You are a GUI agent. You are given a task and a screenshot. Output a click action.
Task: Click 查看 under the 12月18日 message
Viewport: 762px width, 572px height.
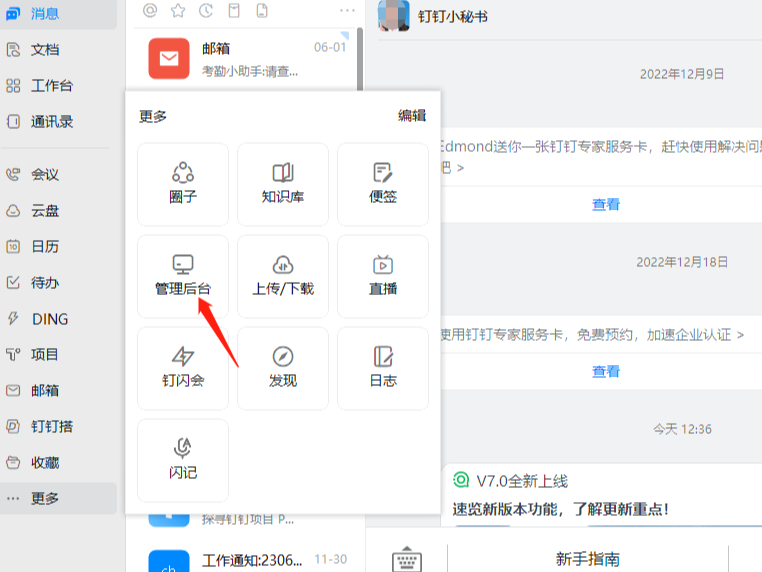click(x=606, y=372)
